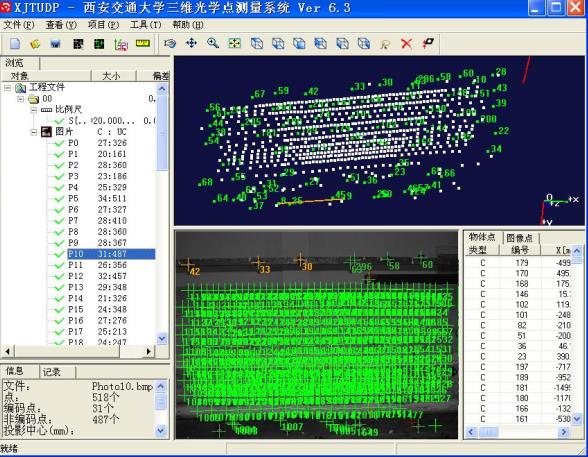Click the 00 folder icon in tree
Image resolution: width=588 pixels, height=457 pixels.
coord(34,99)
